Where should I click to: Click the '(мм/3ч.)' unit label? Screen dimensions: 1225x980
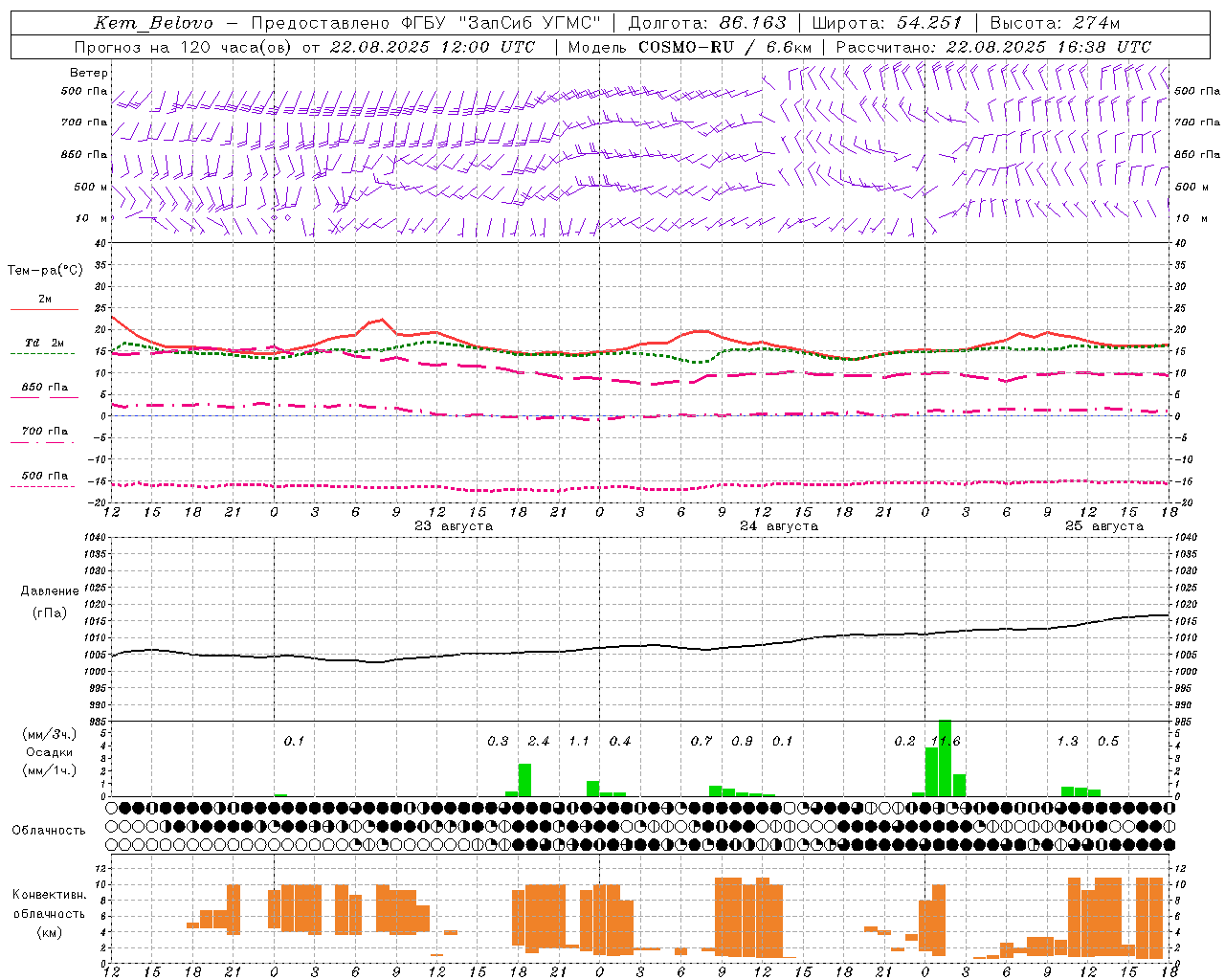click(x=50, y=735)
